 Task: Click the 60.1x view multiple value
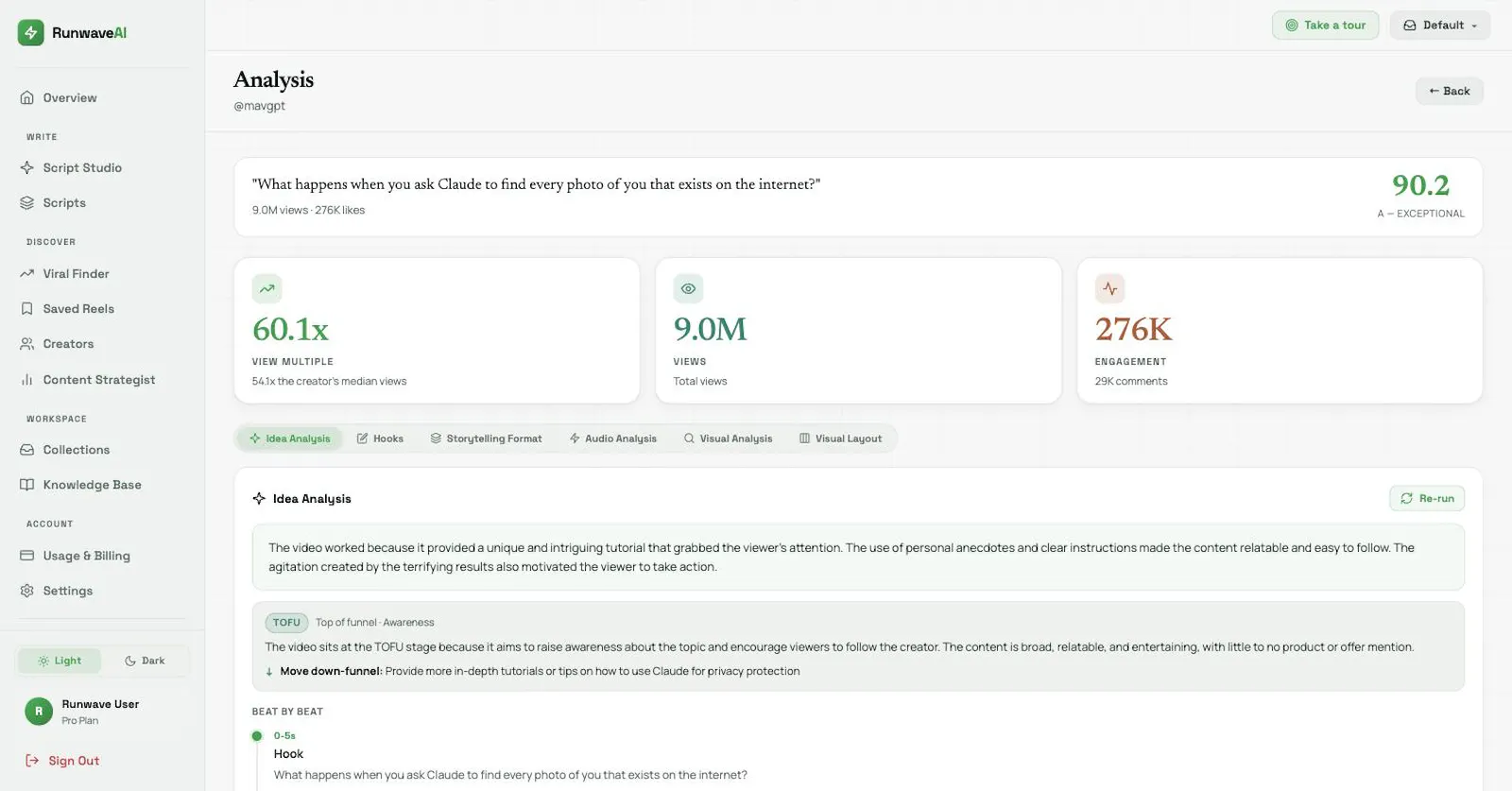[x=290, y=329]
